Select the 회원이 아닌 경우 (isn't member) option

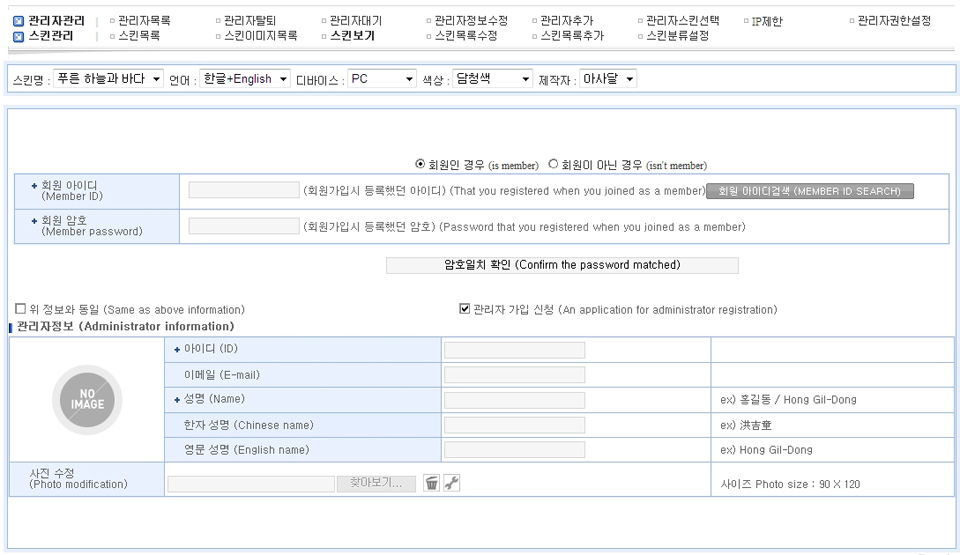[553, 164]
